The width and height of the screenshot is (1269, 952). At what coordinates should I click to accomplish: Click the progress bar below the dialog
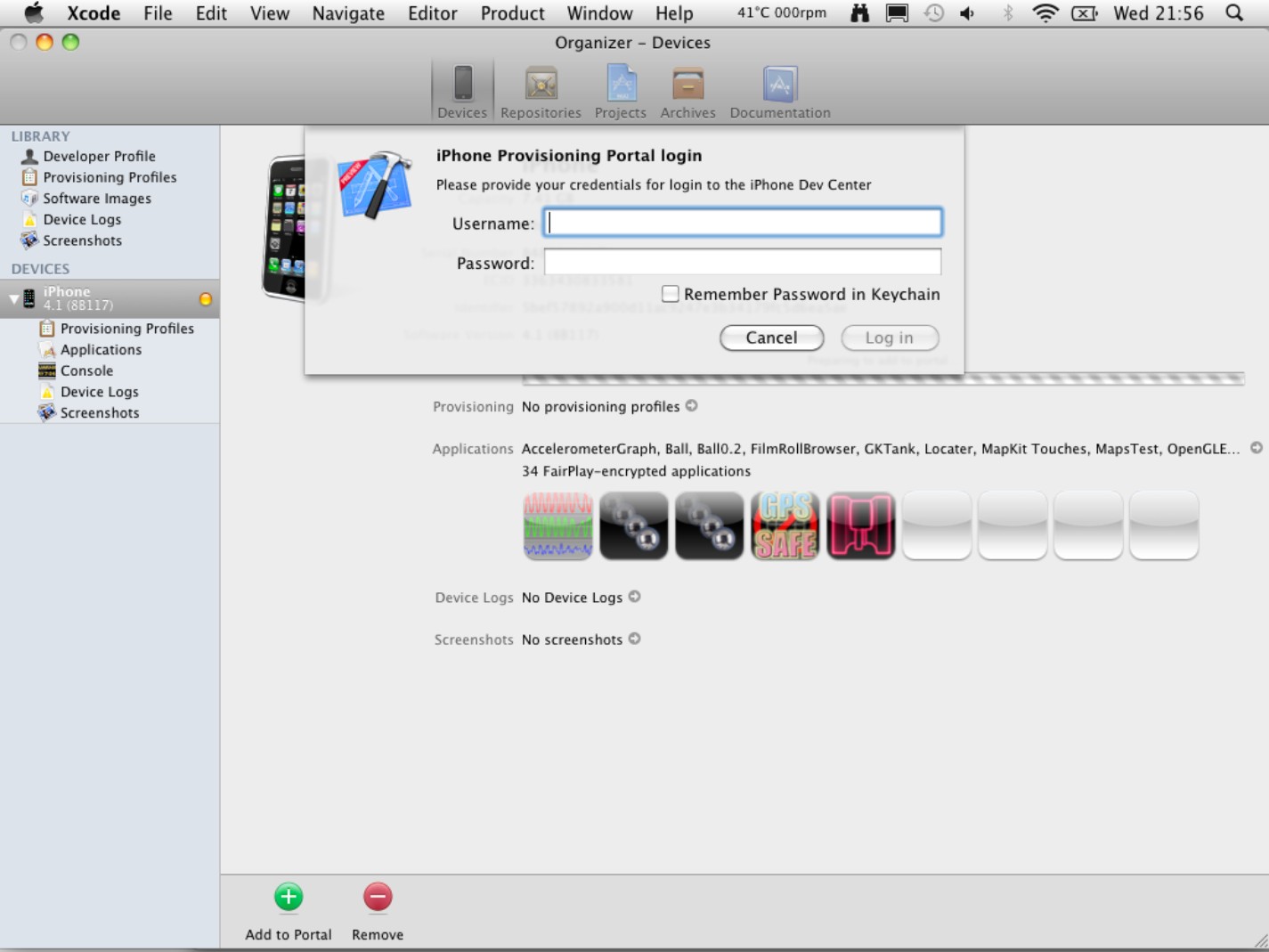coord(883,379)
